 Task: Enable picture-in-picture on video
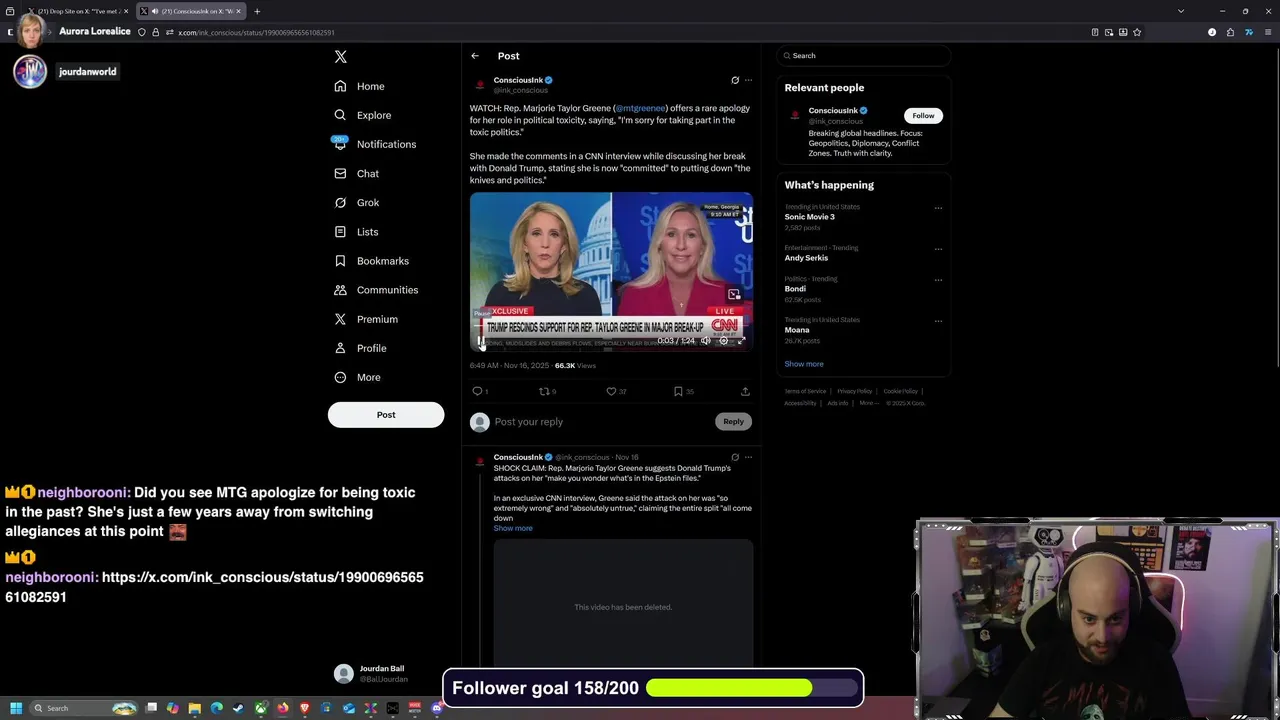pos(734,294)
